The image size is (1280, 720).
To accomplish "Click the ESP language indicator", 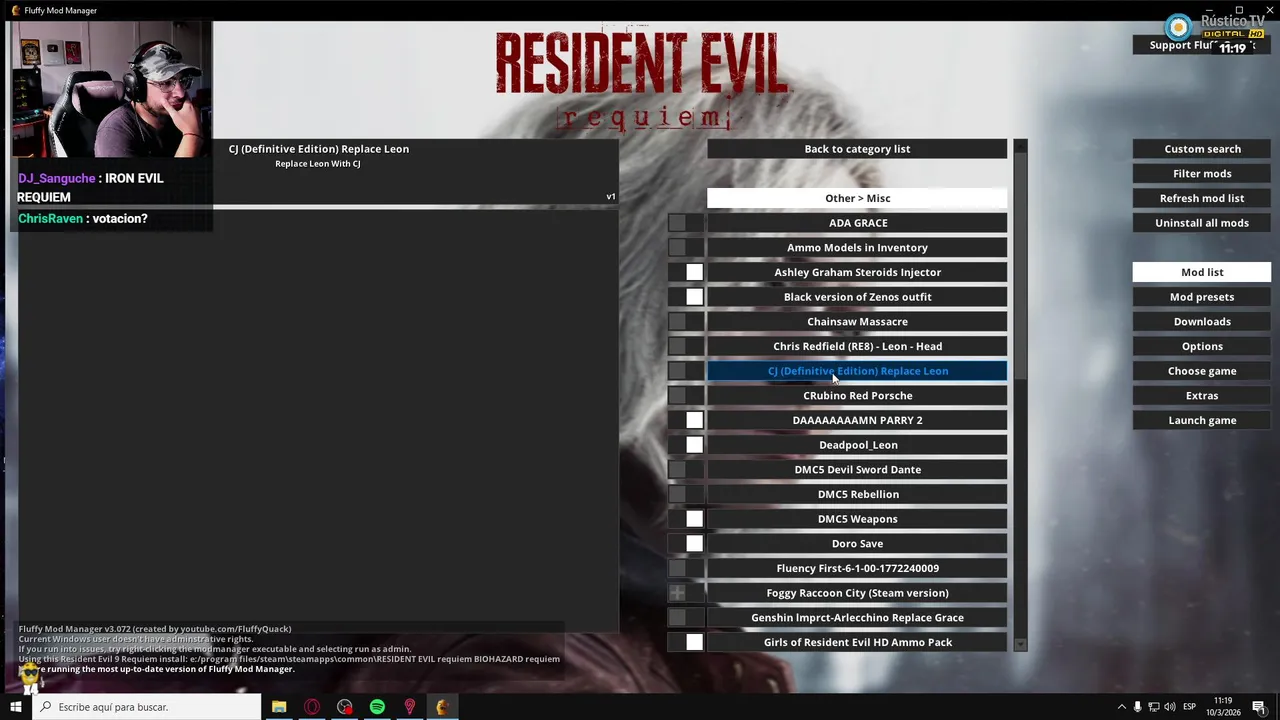I will click(1189, 707).
